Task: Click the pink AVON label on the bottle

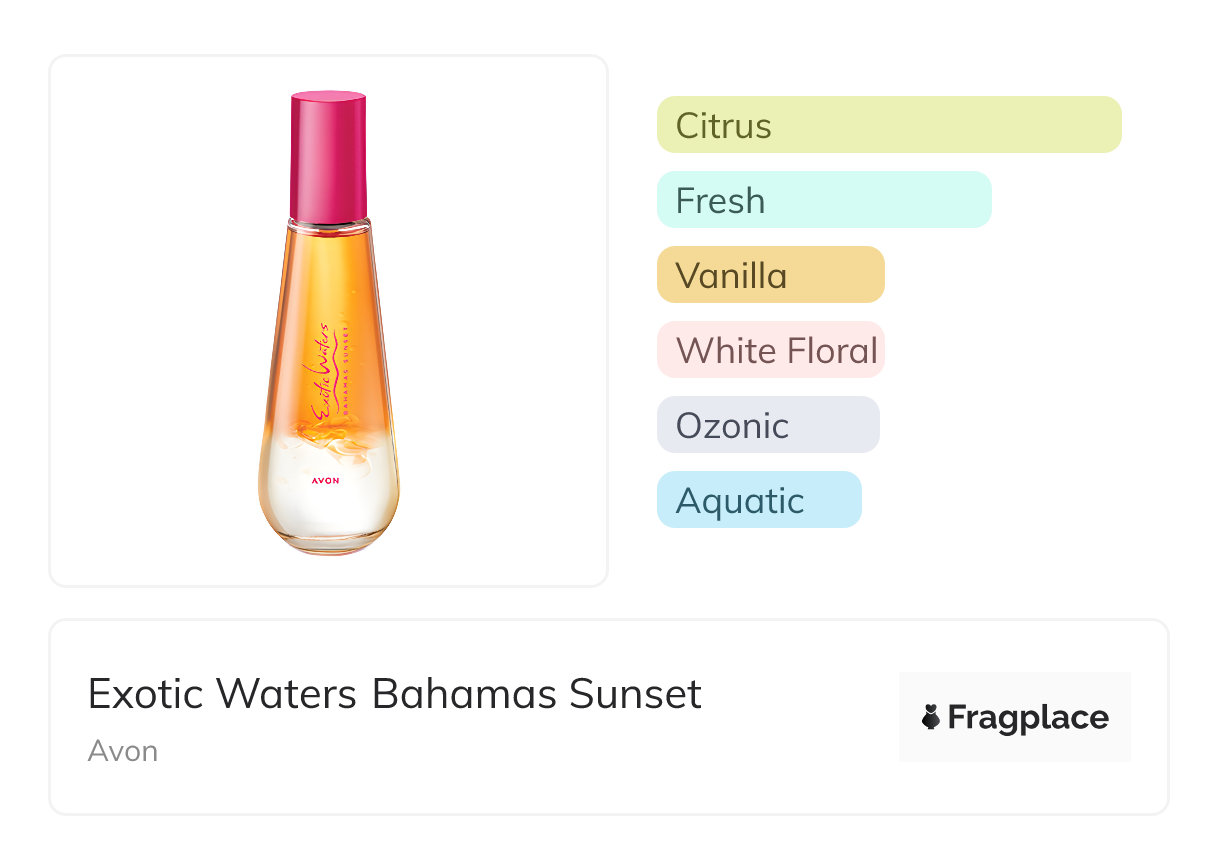Action: click(325, 481)
